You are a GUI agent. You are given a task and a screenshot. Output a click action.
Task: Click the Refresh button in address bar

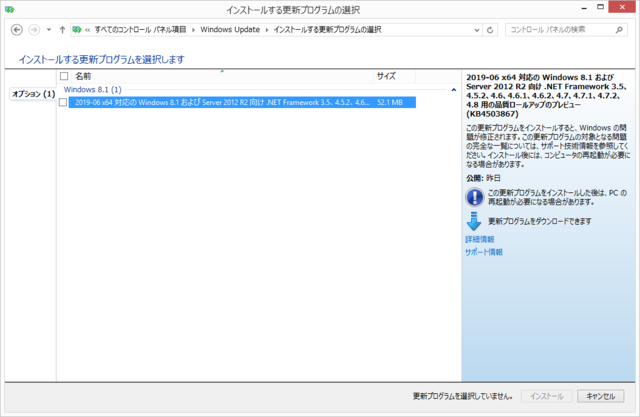click(x=490, y=30)
